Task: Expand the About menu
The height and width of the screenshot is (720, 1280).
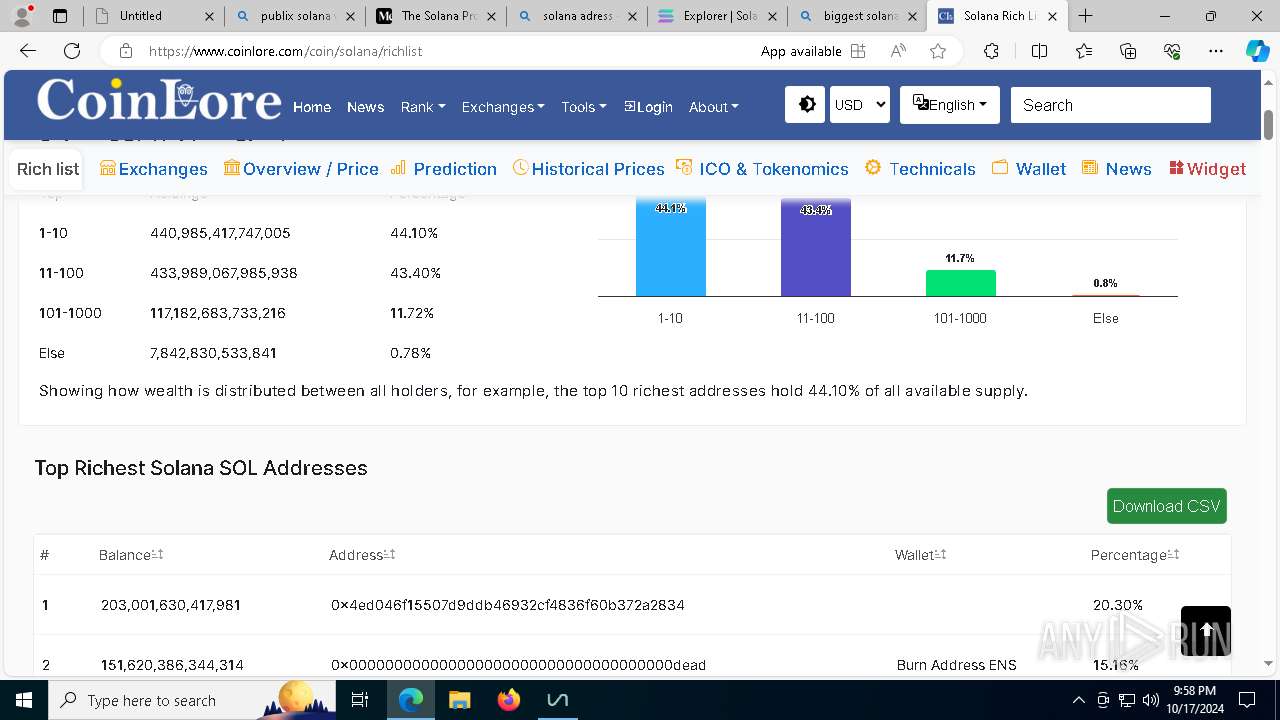Action: (x=714, y=107)
